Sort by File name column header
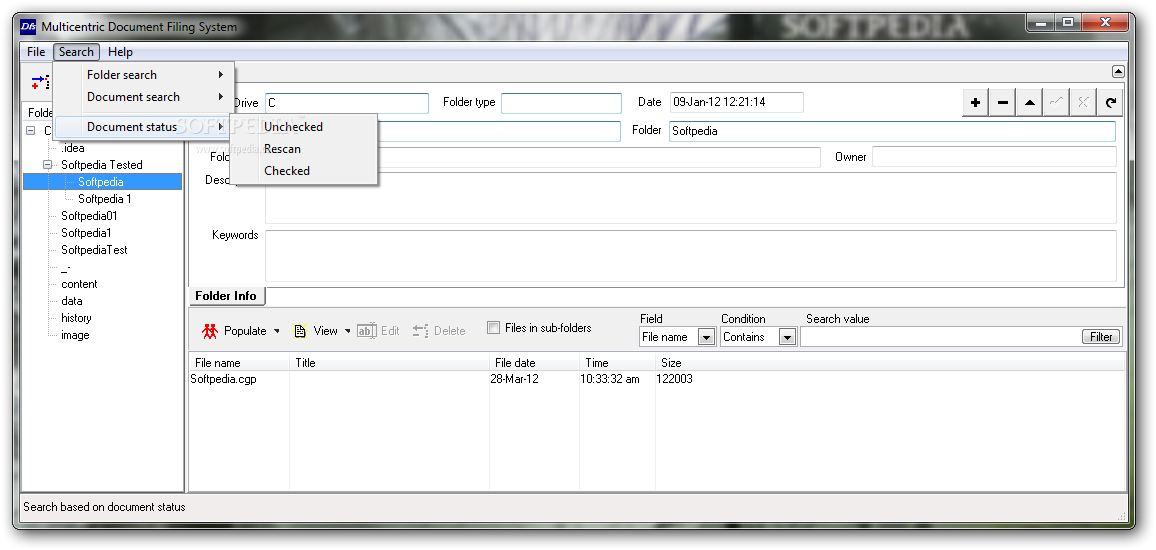This screenshot has width=1156, height=550. (240, 363)
